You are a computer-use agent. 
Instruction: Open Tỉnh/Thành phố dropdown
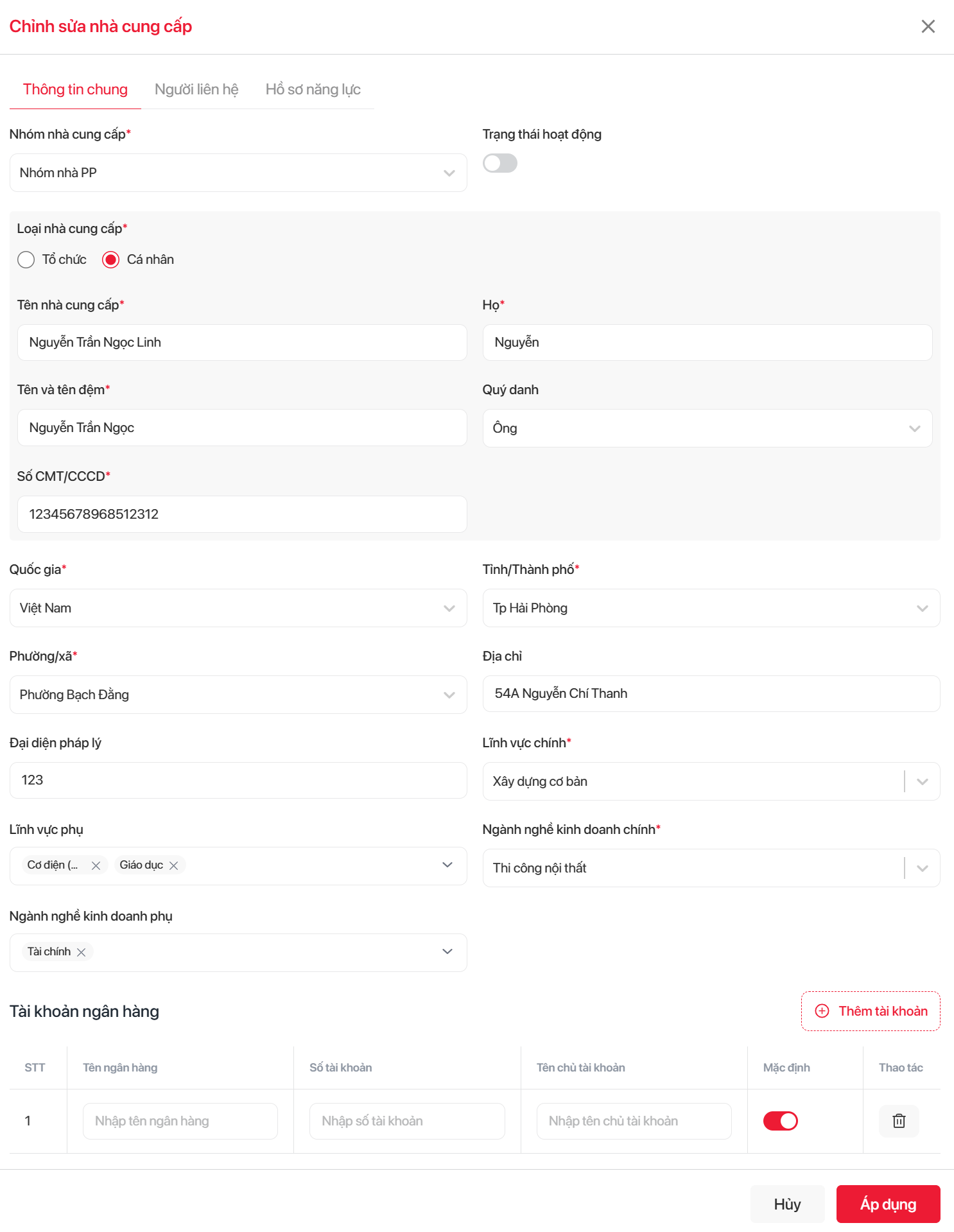tap(711, 608)
